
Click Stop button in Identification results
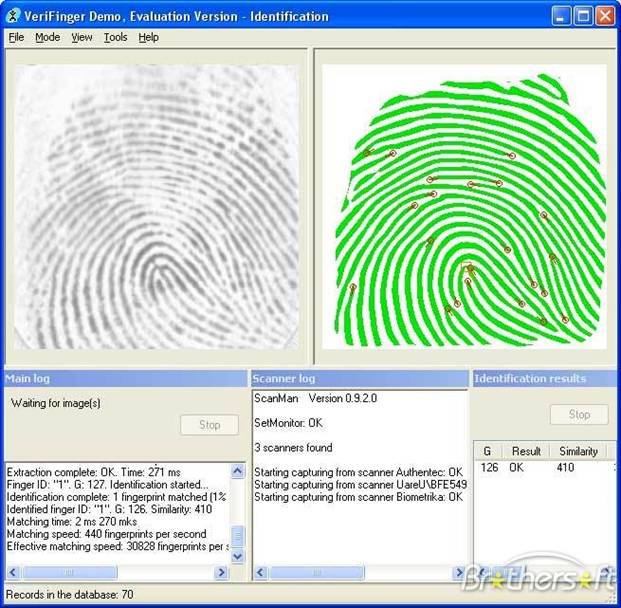(x=579, y=414)
